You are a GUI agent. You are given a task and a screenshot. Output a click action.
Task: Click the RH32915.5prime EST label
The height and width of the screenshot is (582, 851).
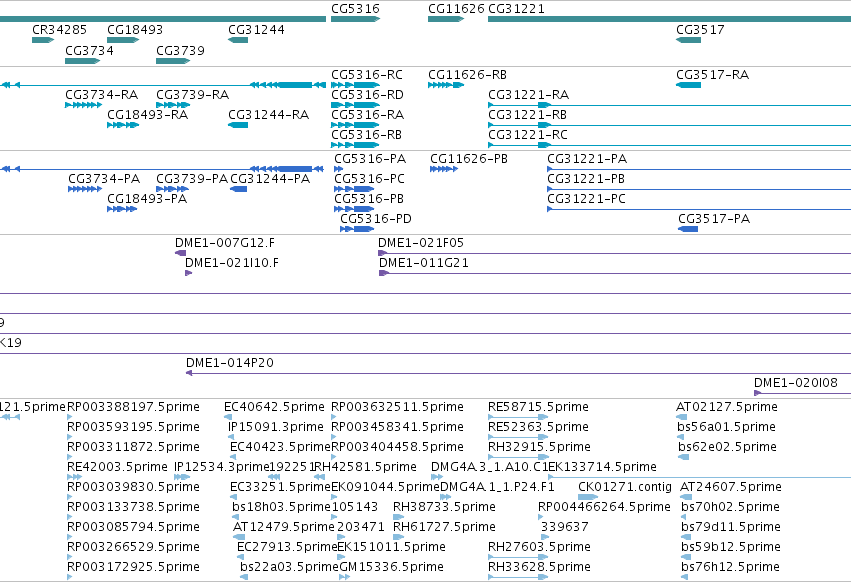click(x=539, y=447)
